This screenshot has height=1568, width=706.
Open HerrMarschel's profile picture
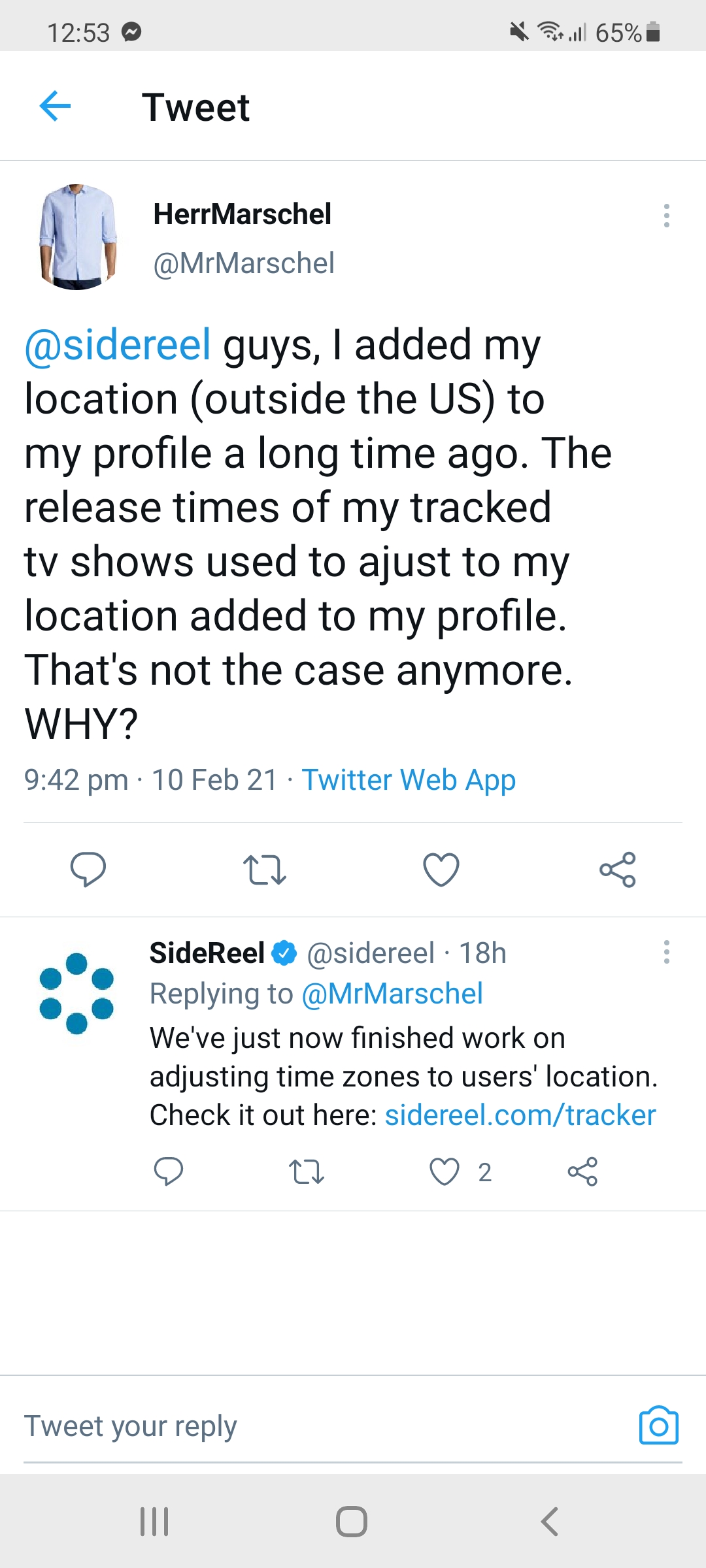78,237
